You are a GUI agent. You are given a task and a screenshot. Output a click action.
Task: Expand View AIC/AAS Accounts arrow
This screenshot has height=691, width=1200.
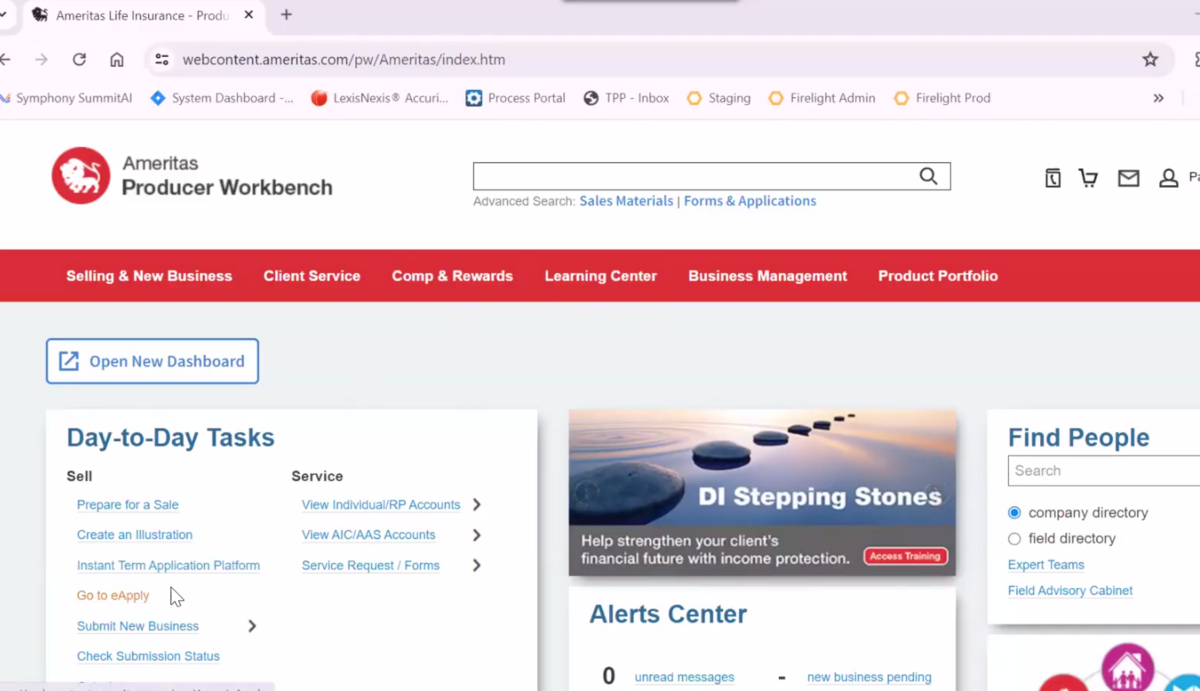tap(477, 535)
